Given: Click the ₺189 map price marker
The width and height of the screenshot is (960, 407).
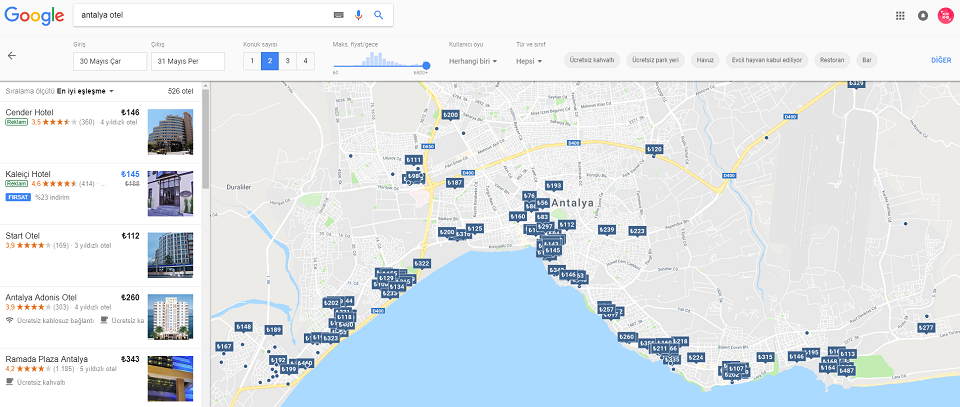Looking at the screenshot, I should 274,330.
